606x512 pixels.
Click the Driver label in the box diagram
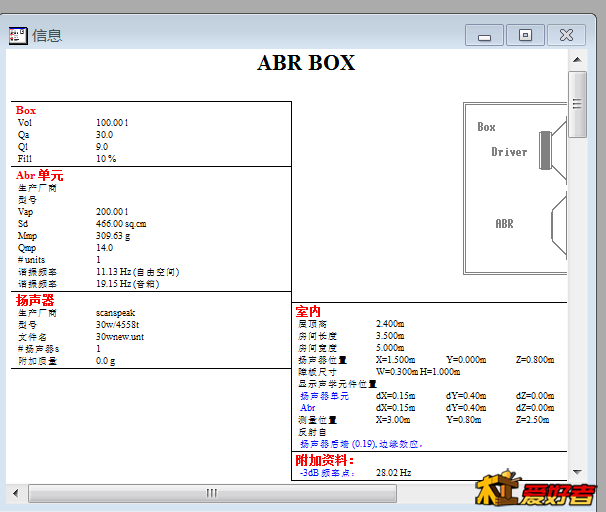(509, 152)
